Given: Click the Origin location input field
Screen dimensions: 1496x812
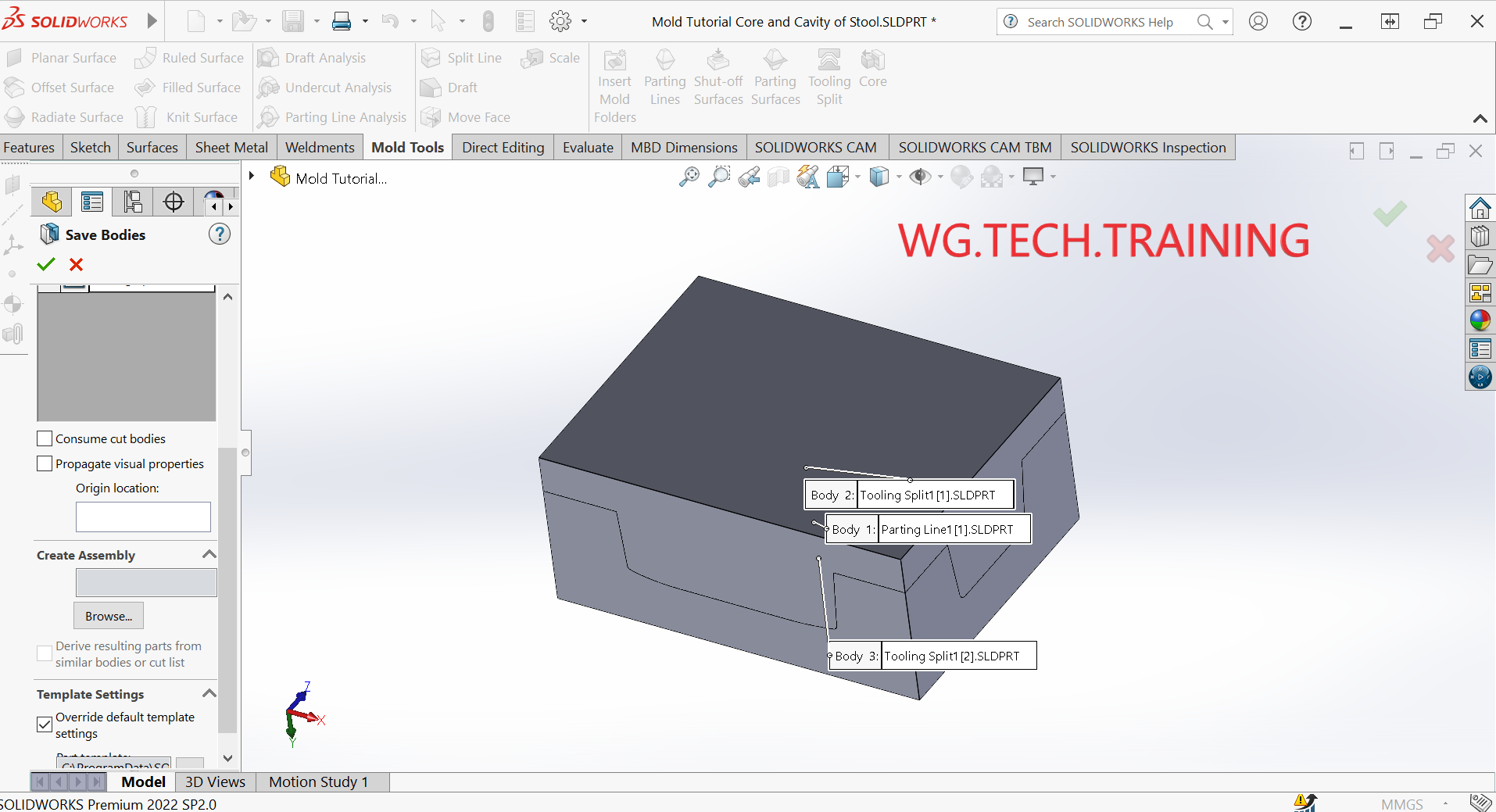Looking at the screenshot, I should point(143,517).
